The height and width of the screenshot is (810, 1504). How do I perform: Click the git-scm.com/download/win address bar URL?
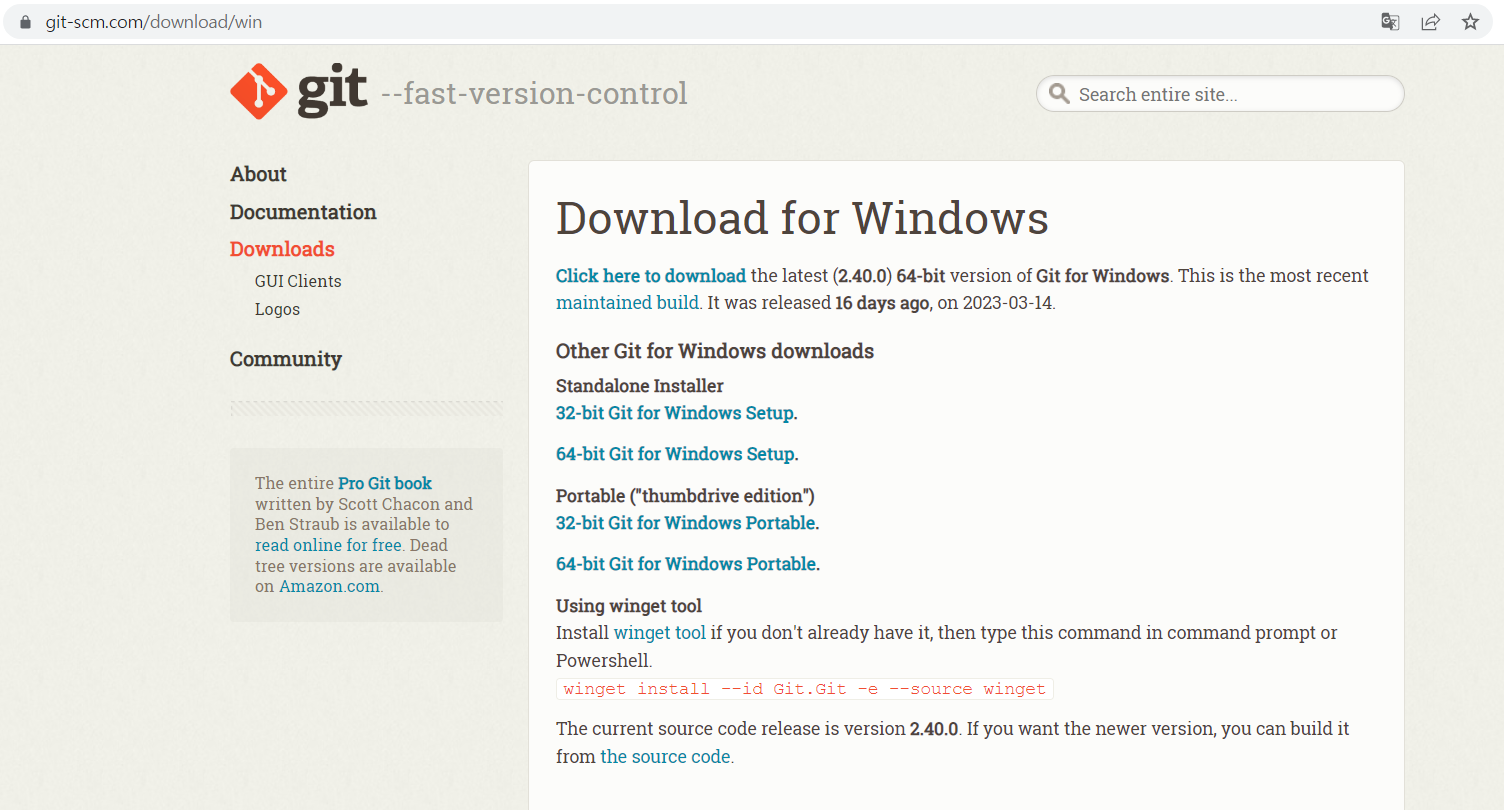coord(154,21)
